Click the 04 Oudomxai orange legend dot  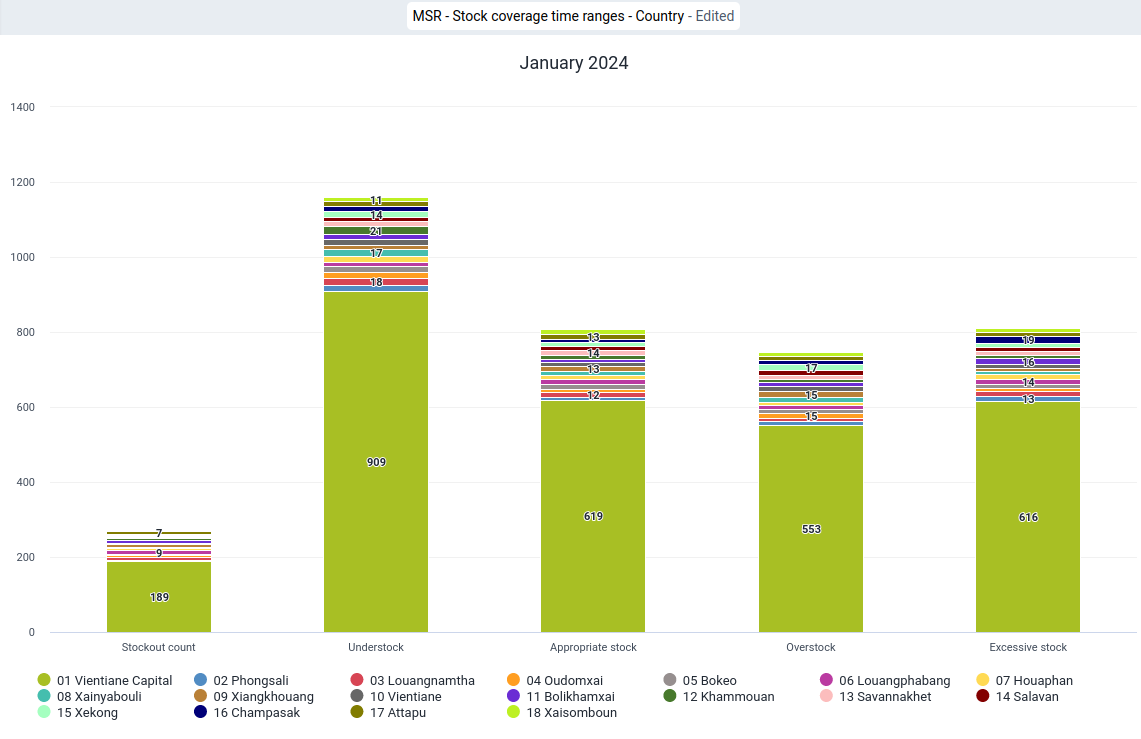point(513,680)
